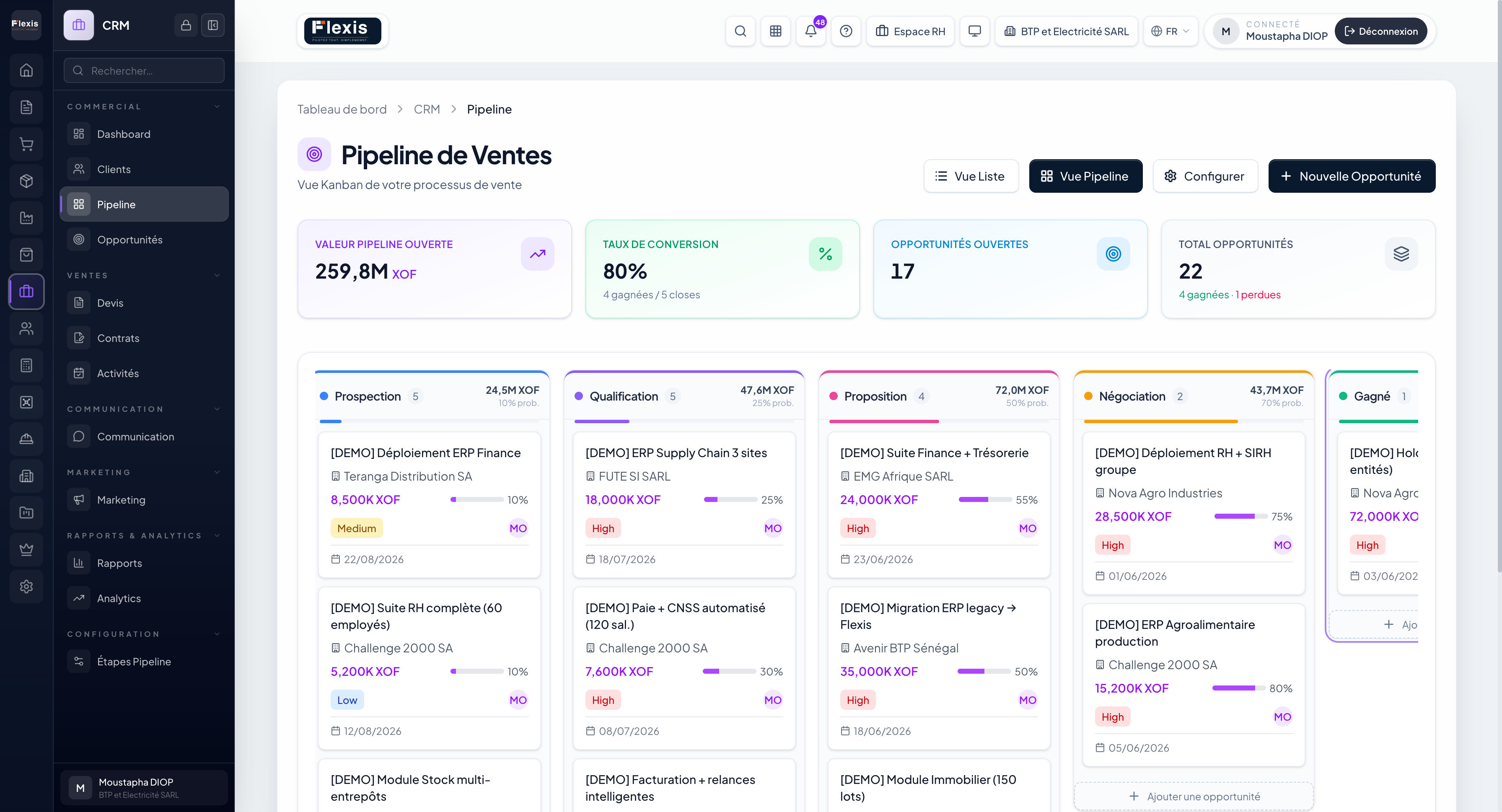The image size is (1502, 812).
Task: Click the 10% progress bar on Déploiement ERP Finance
Action: click(476, 499)
